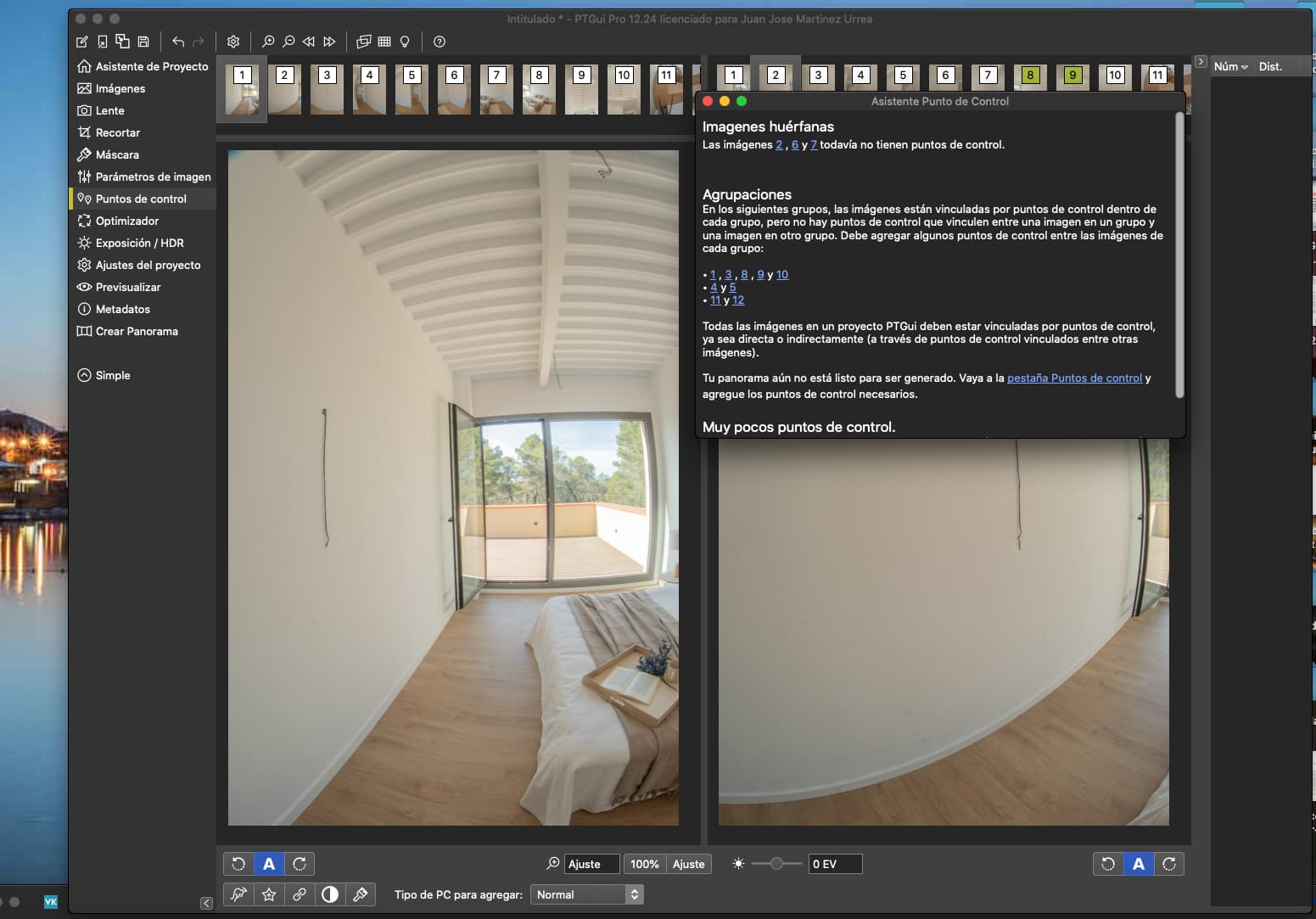Image resolution: width=1316 pixels, height=919 pixels.
Task: Click the star icon in bottom toolbar
Action: coord(269,894)
